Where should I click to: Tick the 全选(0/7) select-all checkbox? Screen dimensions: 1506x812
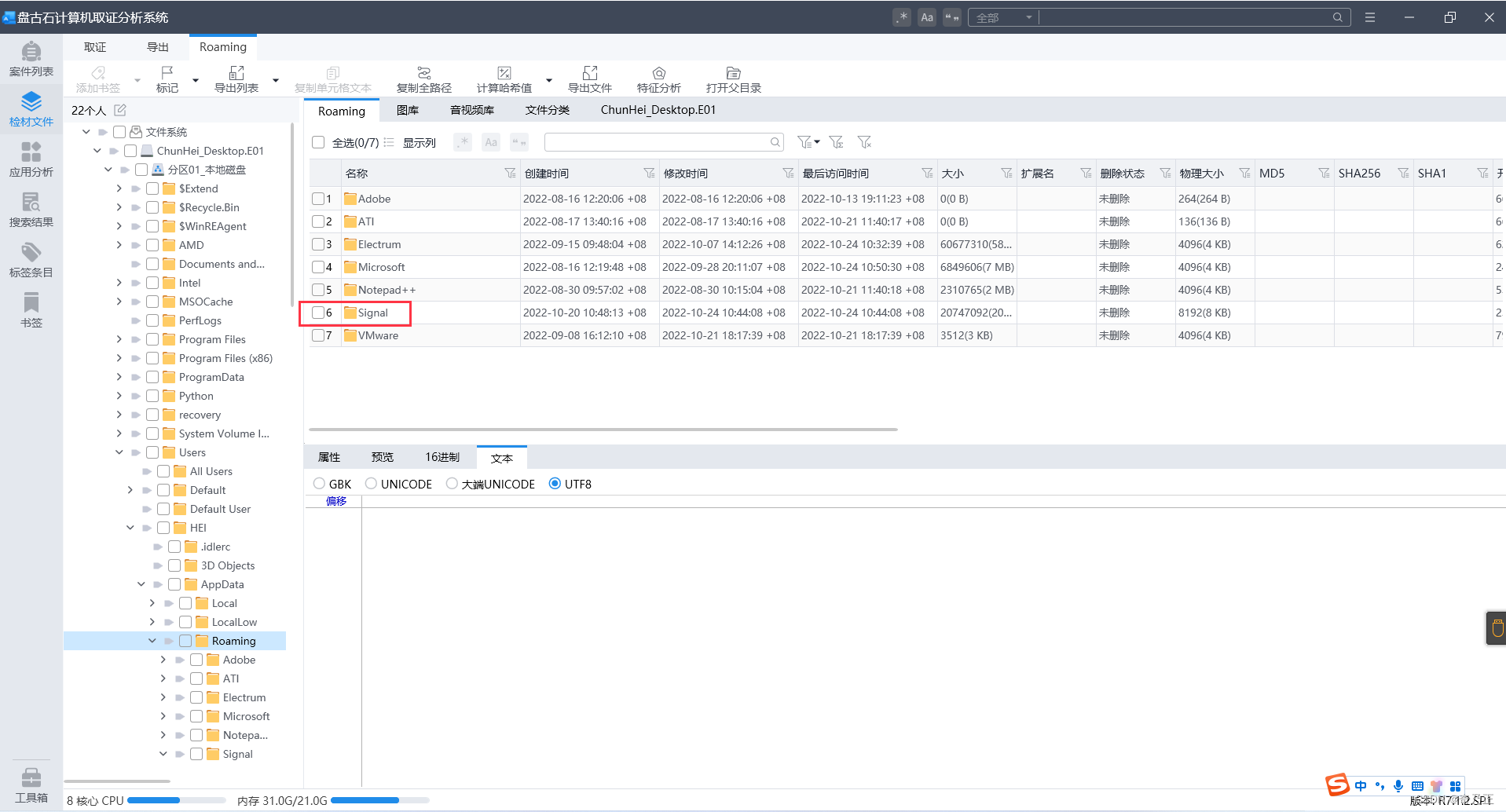(318, 142)
